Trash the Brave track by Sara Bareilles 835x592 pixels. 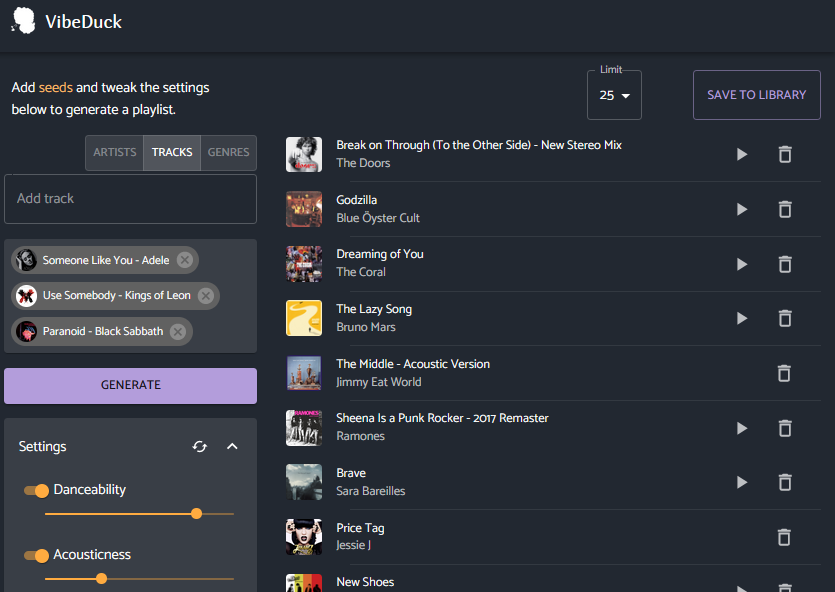click(x=785, y=482)
